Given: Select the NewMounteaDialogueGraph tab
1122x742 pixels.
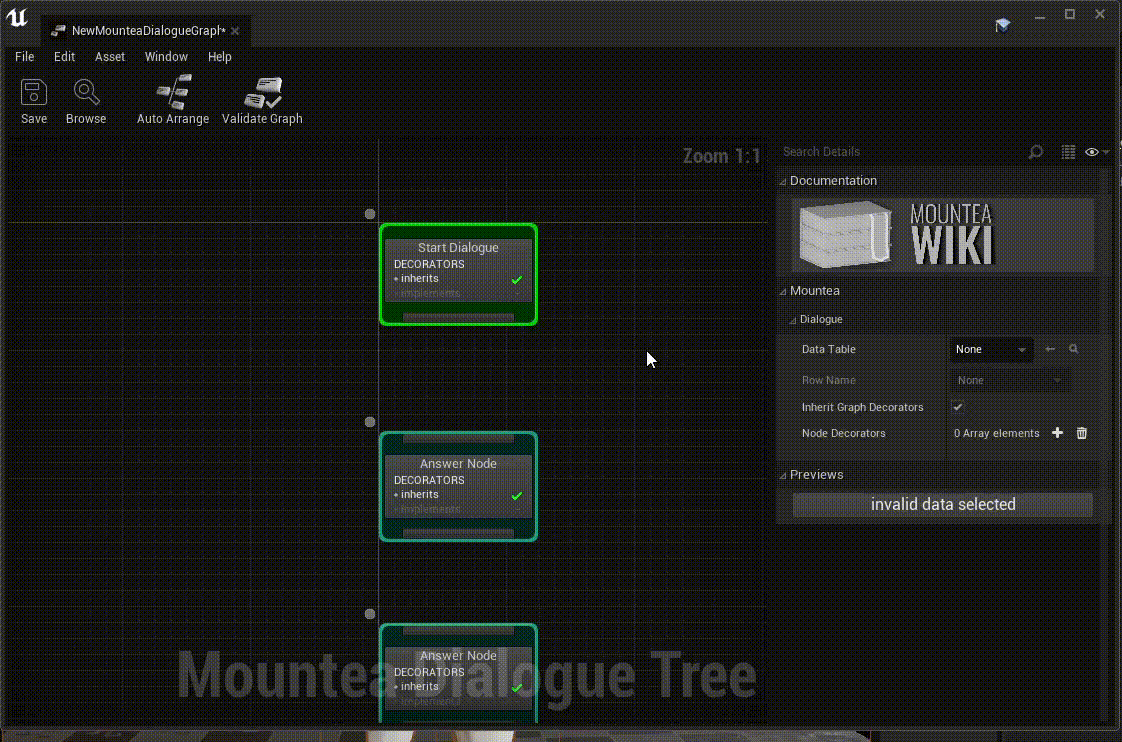Looking at the screenshot, I should coord(148,31).
